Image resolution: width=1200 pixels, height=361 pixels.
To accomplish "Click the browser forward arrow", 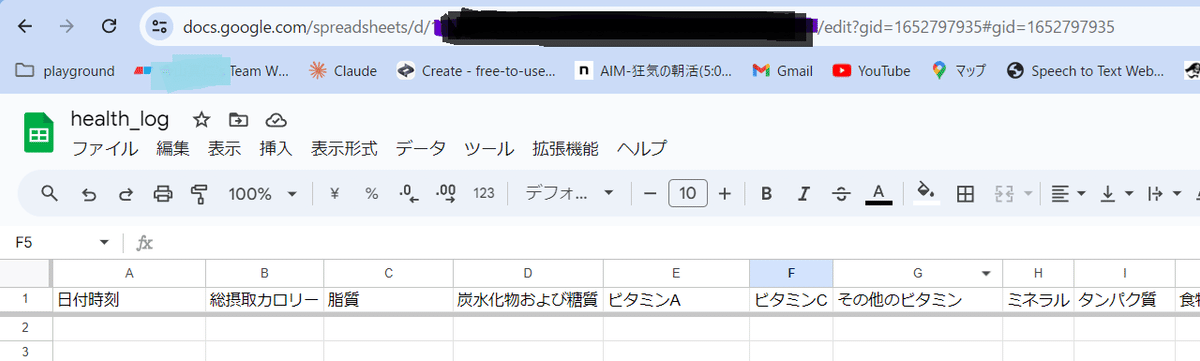I will [x=67, y=27].
